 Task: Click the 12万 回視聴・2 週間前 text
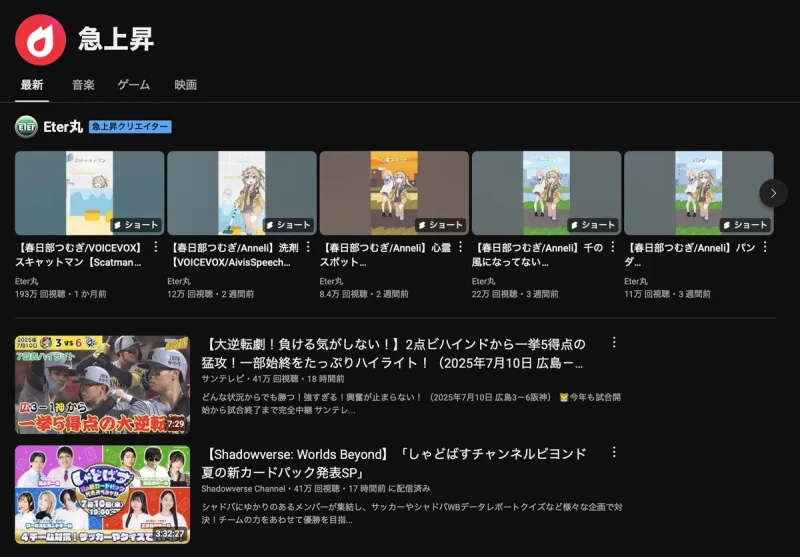[x=211, y=294]
